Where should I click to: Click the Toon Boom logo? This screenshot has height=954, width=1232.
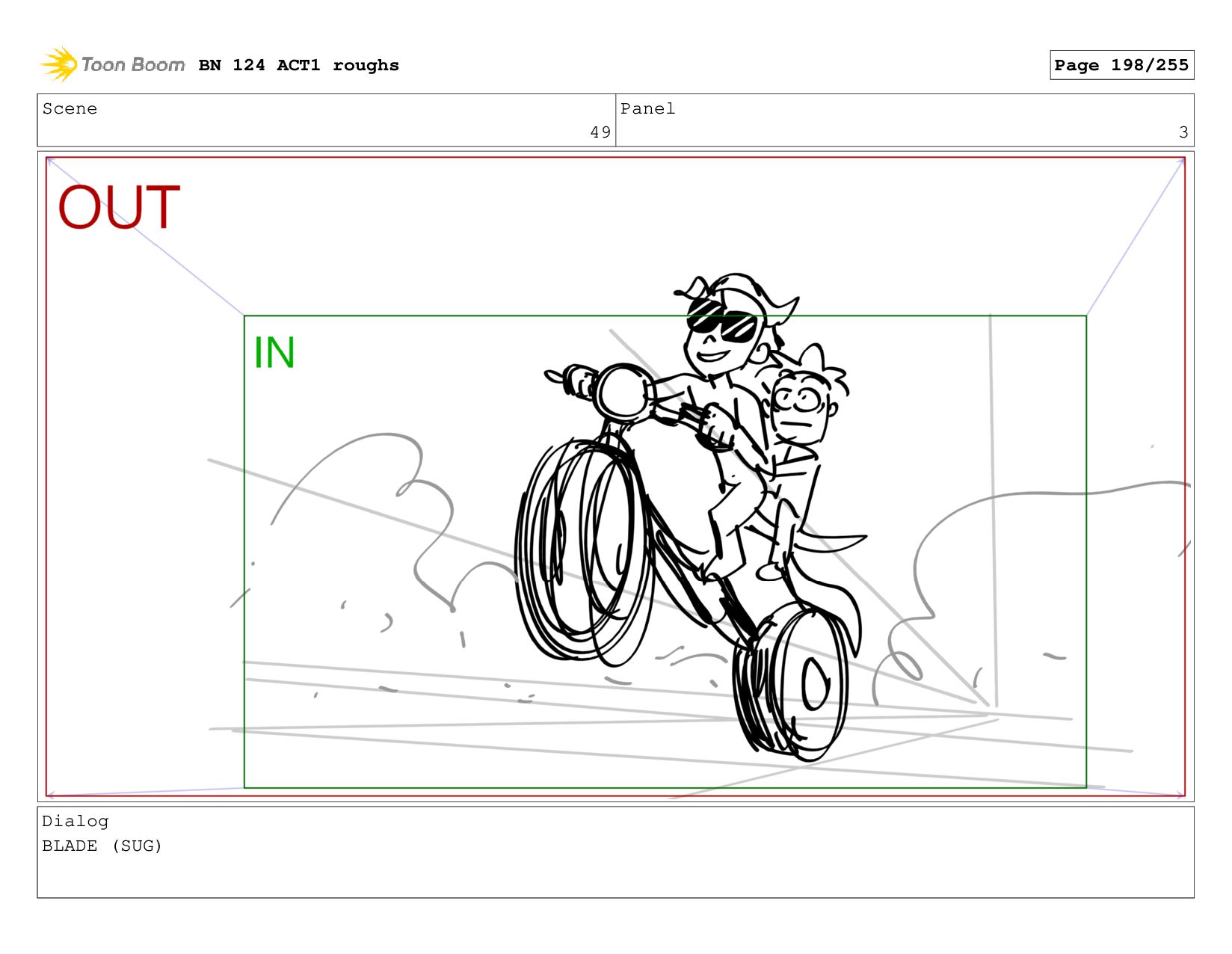pos(112,65)
